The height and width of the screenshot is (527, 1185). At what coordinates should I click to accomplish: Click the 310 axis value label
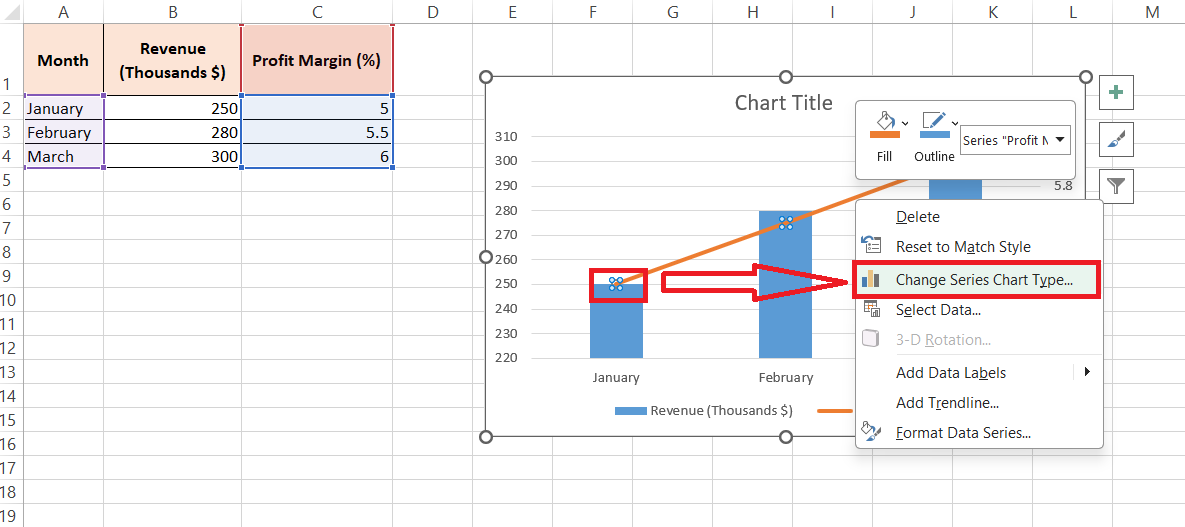coord(504,137)
